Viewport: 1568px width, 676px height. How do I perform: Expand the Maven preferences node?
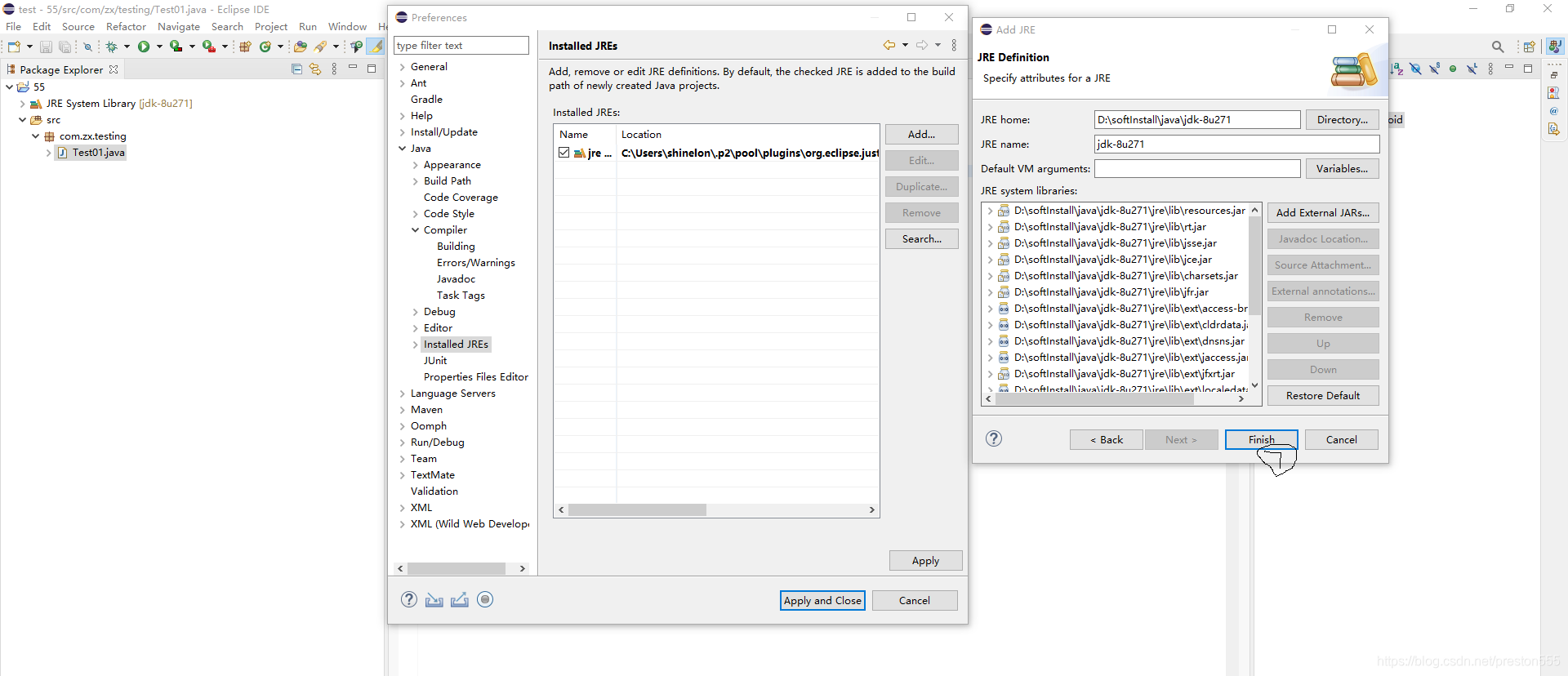click(x=402, y=410)
